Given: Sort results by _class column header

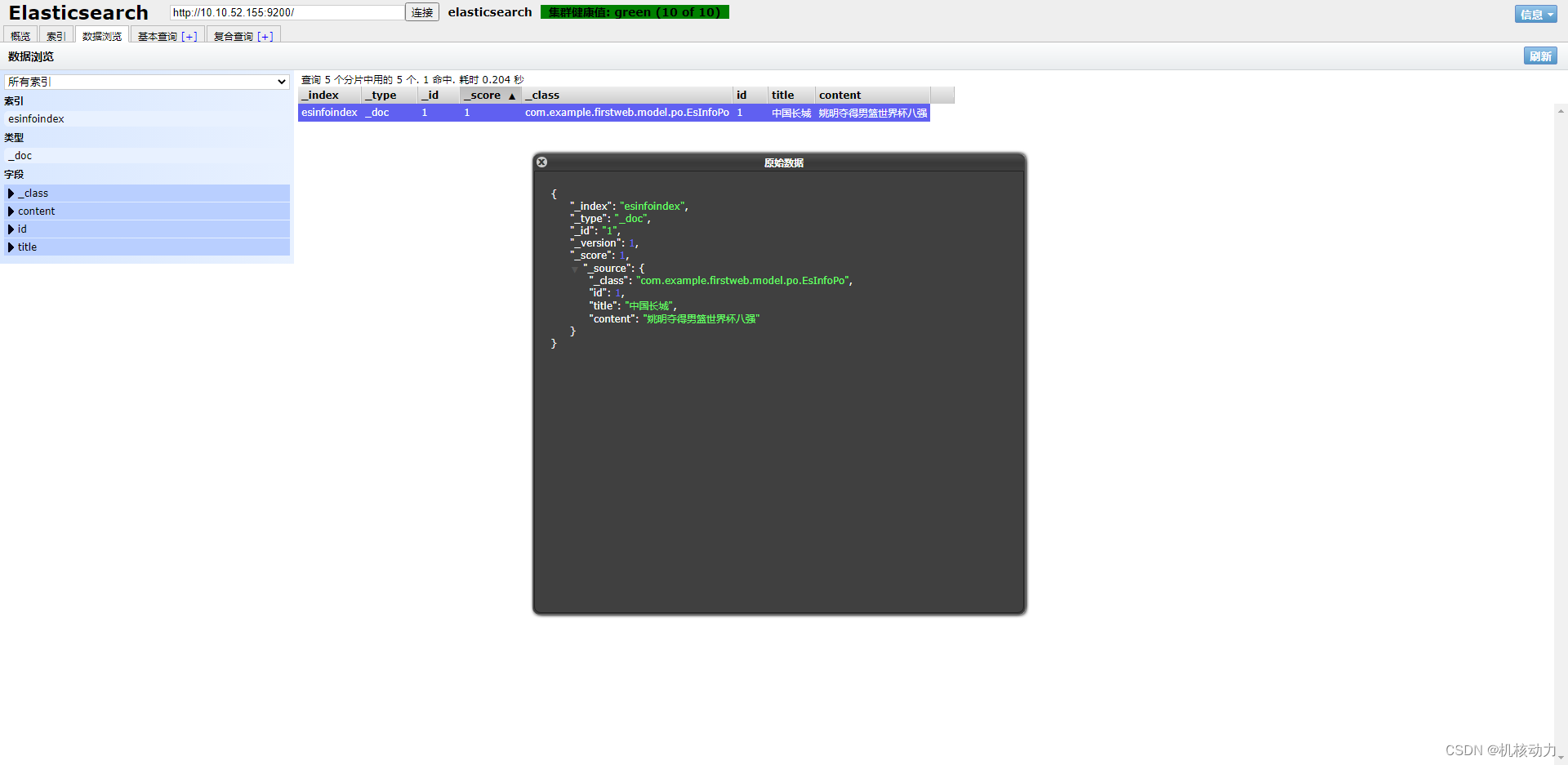Looking at the screenshot, I should point(627,96).
